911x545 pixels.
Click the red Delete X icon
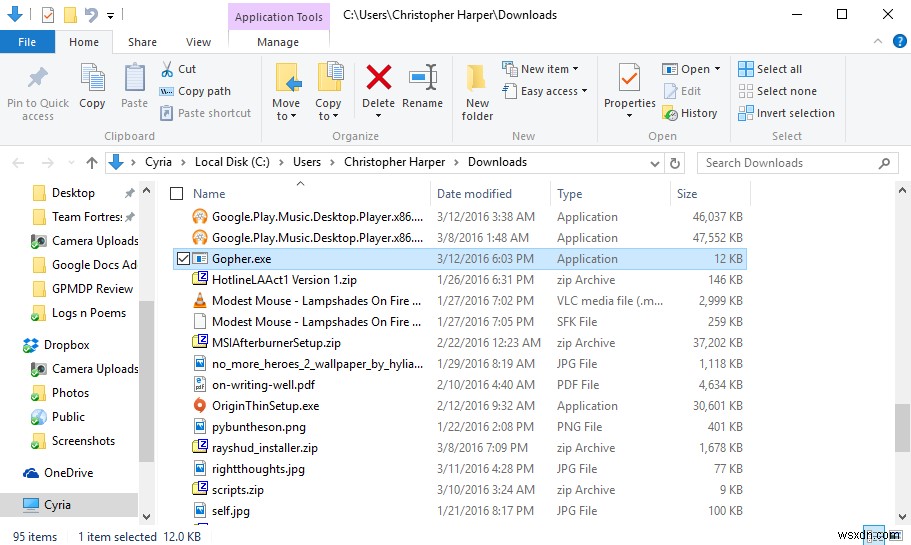coord(379,77)
